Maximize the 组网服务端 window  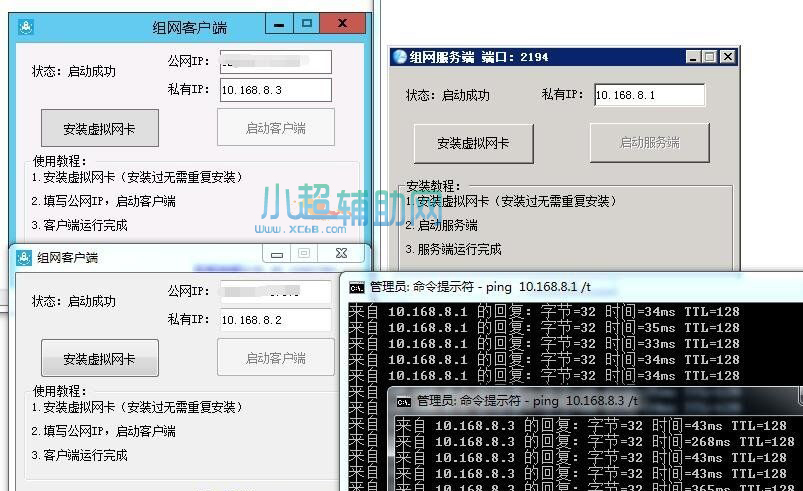[x=710, y=57]
